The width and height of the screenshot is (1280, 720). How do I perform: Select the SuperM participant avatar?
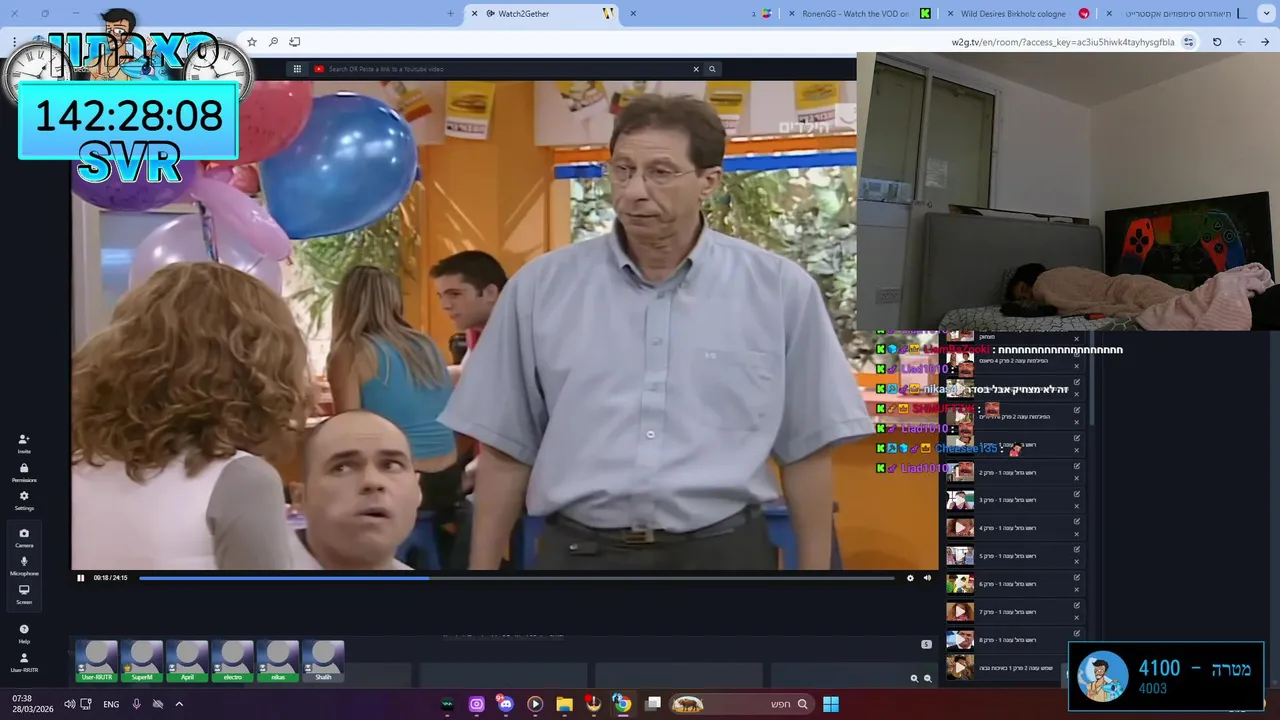tap(142, 661)
